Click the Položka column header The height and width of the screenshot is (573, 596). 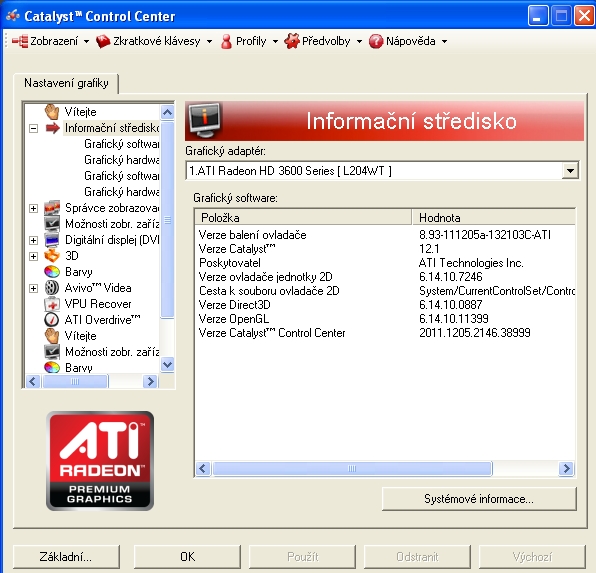[x=303, y=217]
